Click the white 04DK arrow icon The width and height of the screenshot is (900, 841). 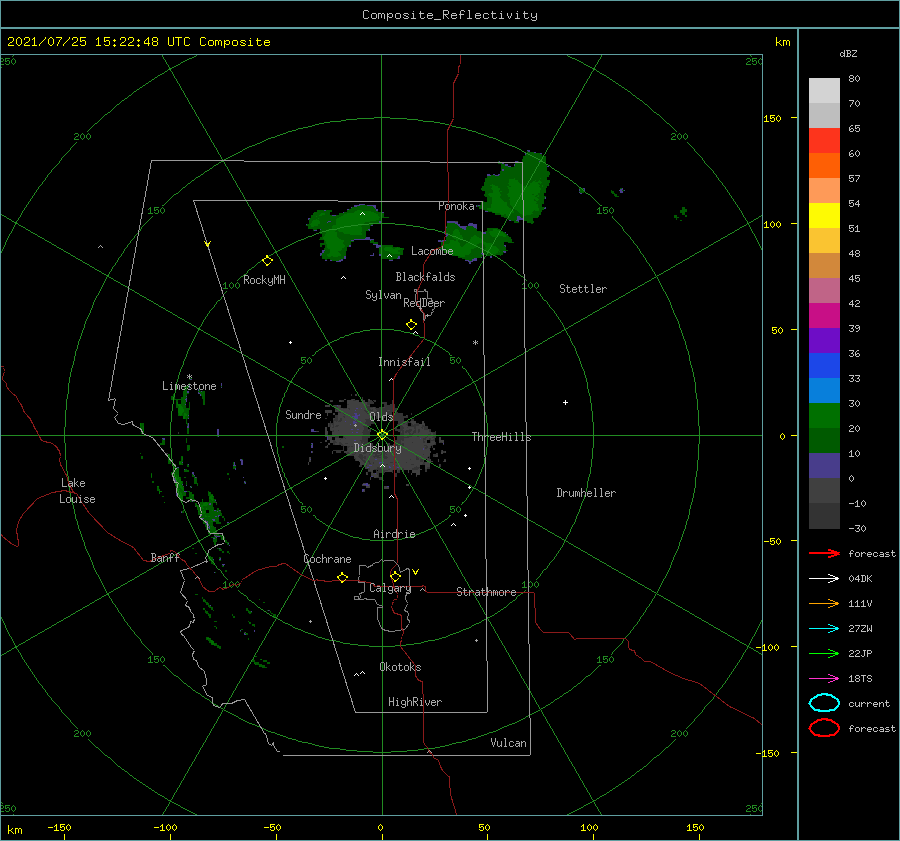824,578
